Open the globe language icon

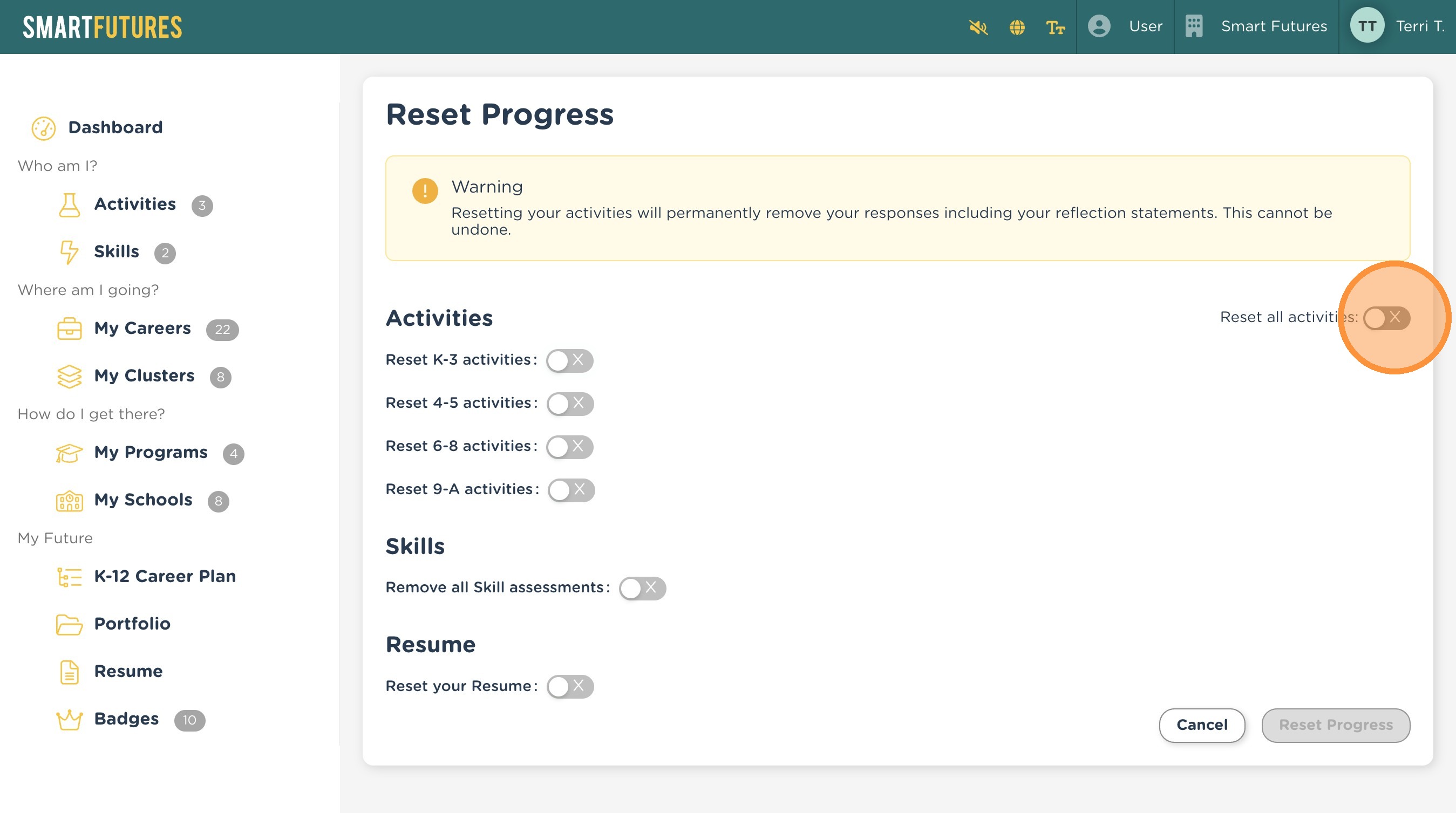pos(1017,27)
